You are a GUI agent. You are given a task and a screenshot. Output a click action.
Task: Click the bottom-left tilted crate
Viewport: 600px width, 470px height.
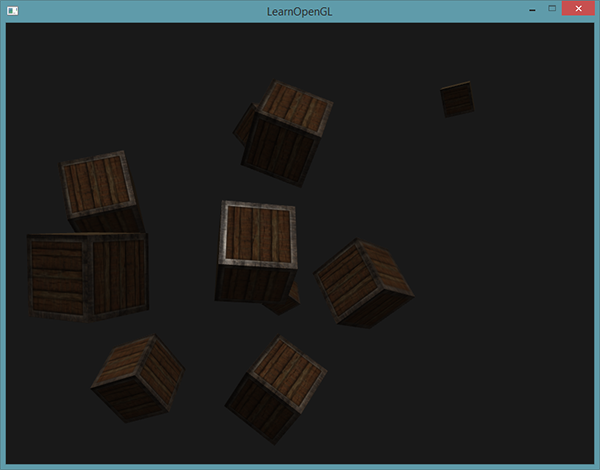pyautogui.click(x=138, y=377)
